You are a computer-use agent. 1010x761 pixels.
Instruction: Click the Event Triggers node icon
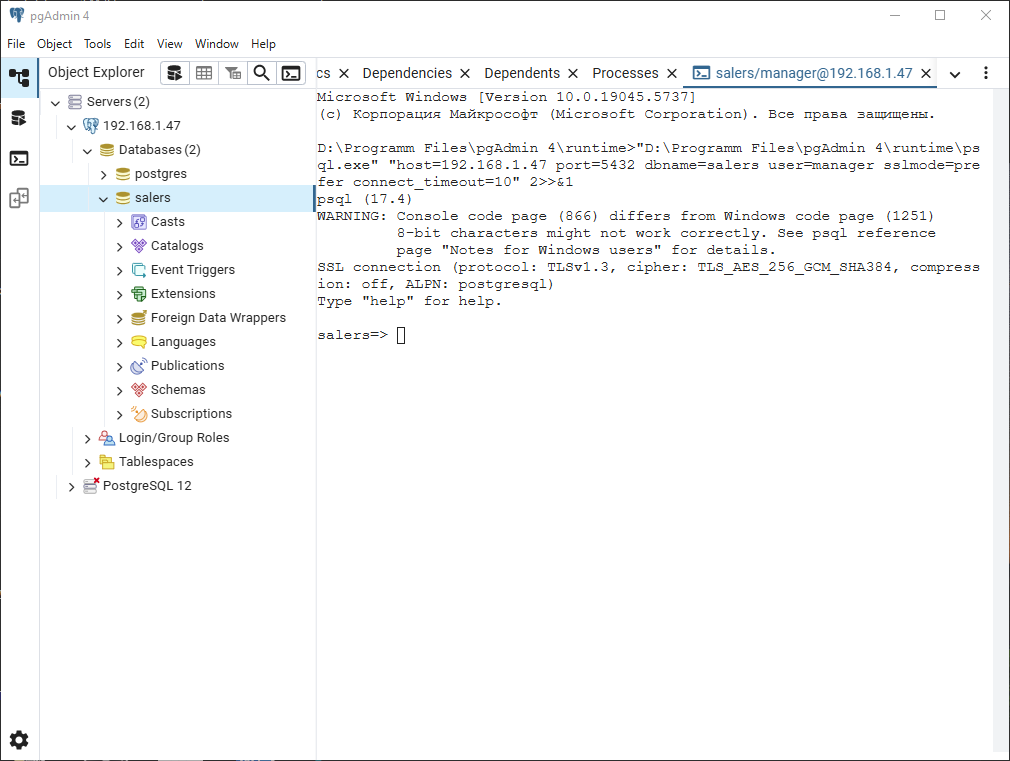(139, 270)
